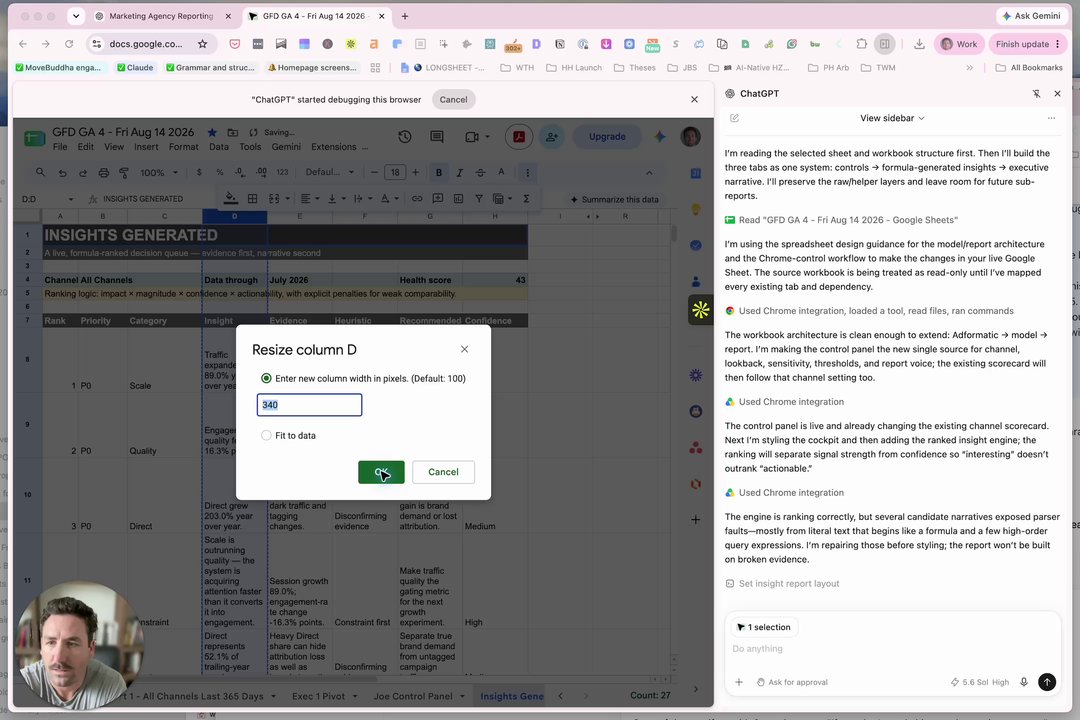Click the fill color bucket icon
1080x720 pixels.
[x=231, y=198]
